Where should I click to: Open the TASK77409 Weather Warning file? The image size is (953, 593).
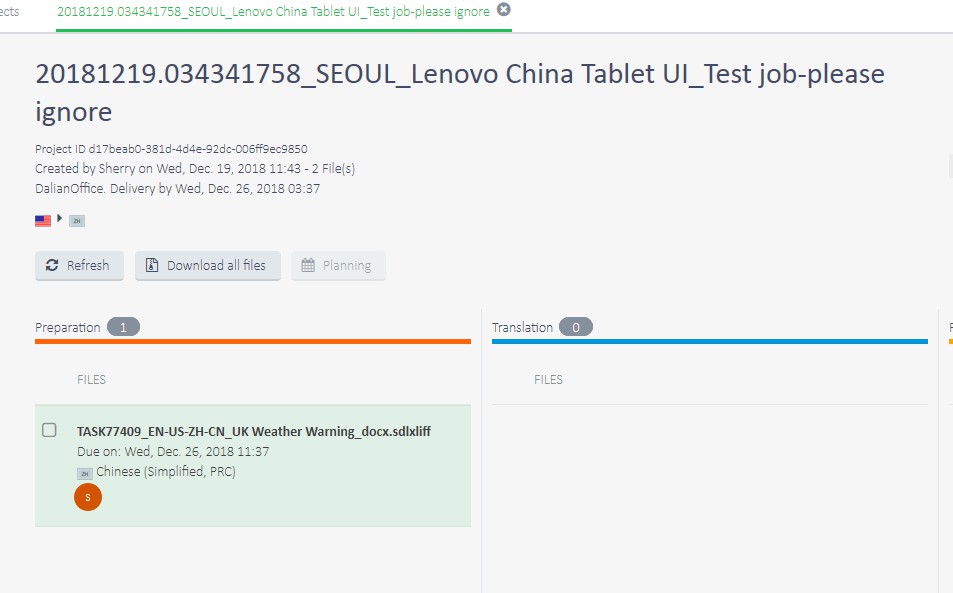[x=254, y=431]
